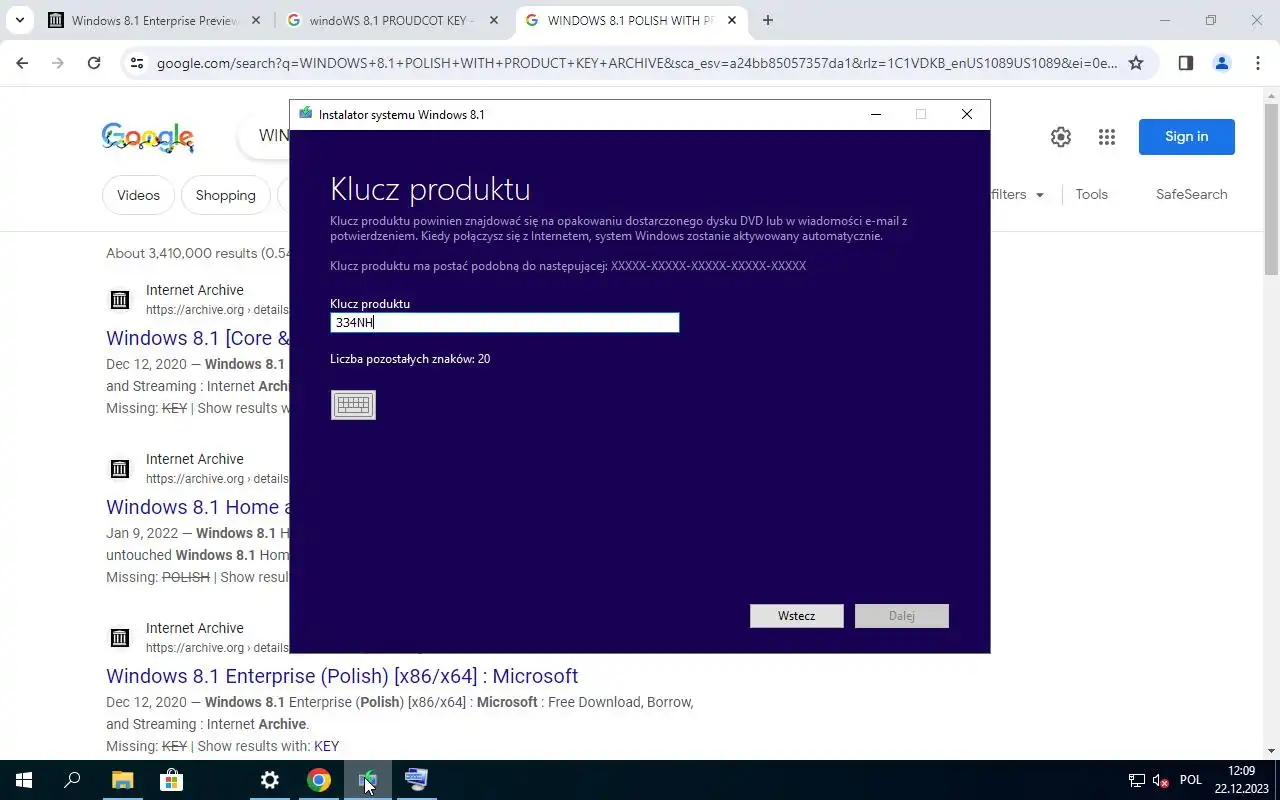The width and height of the screenshot is (1280, 800).
Task: Switch to windoWS 8.1 PROUDCOT KEY tab
Action: coord(391,20)
